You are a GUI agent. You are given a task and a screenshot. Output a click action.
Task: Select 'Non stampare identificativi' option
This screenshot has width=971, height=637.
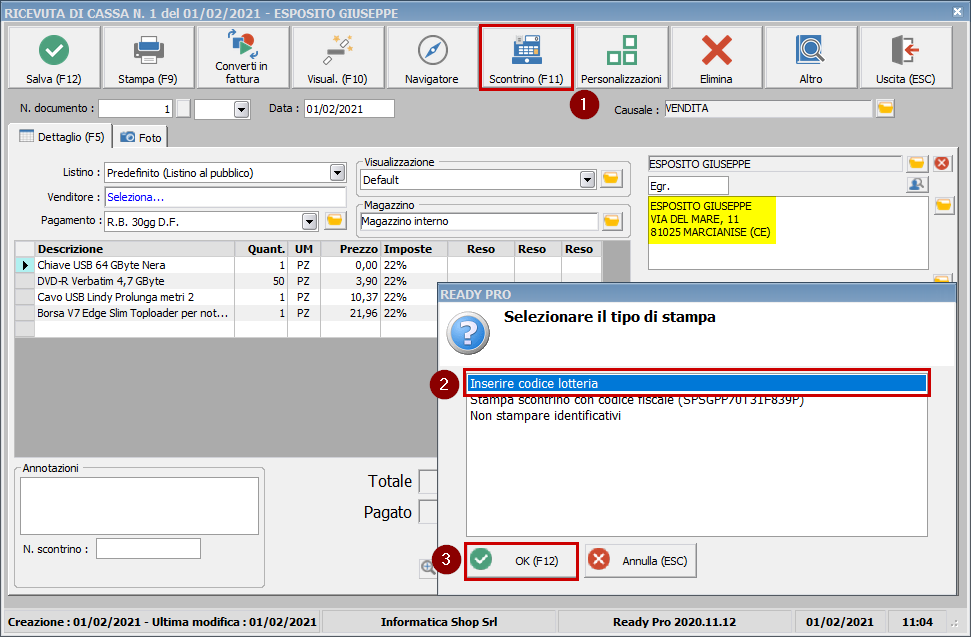pyautogui.click(x=545, y=416)
